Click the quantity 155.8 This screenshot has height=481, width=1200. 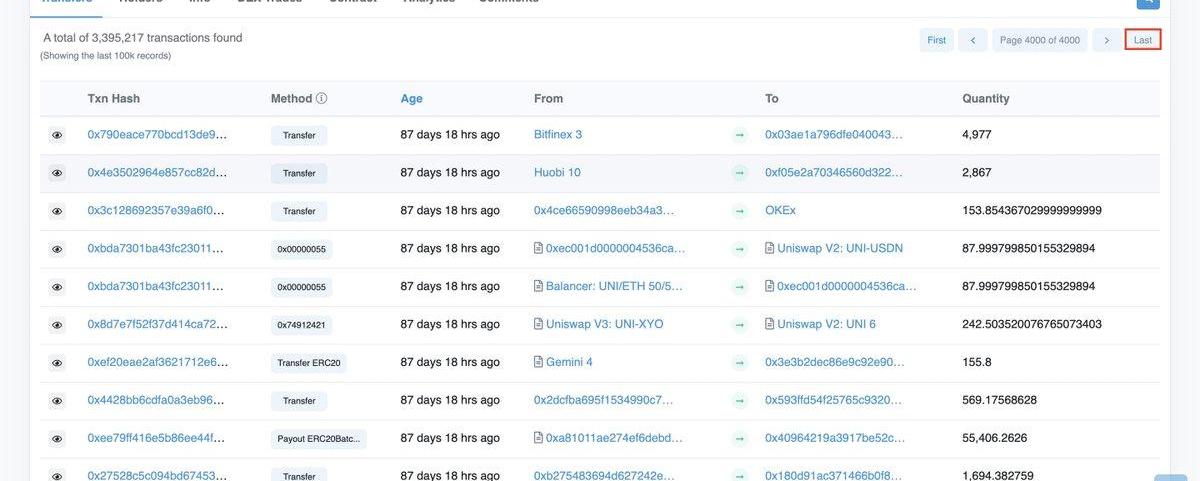(977, 362)
